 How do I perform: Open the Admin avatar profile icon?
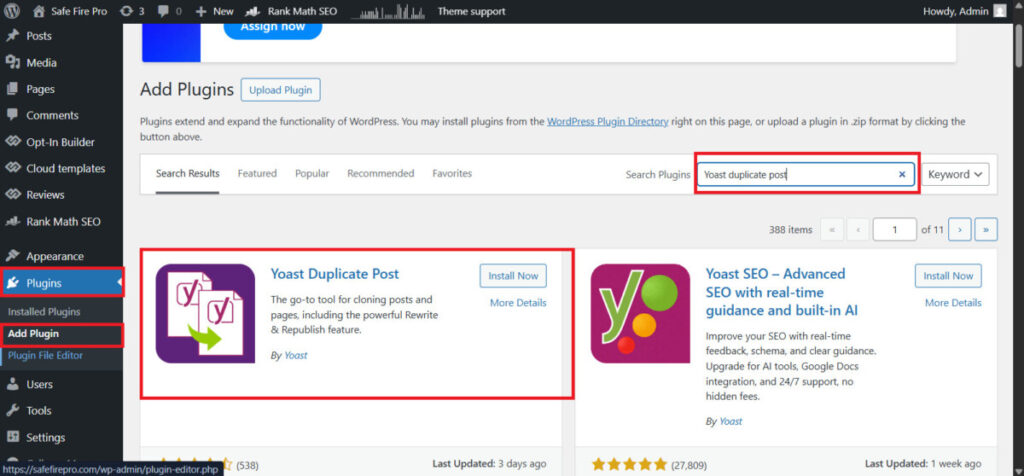click(x=1000, y=11)
